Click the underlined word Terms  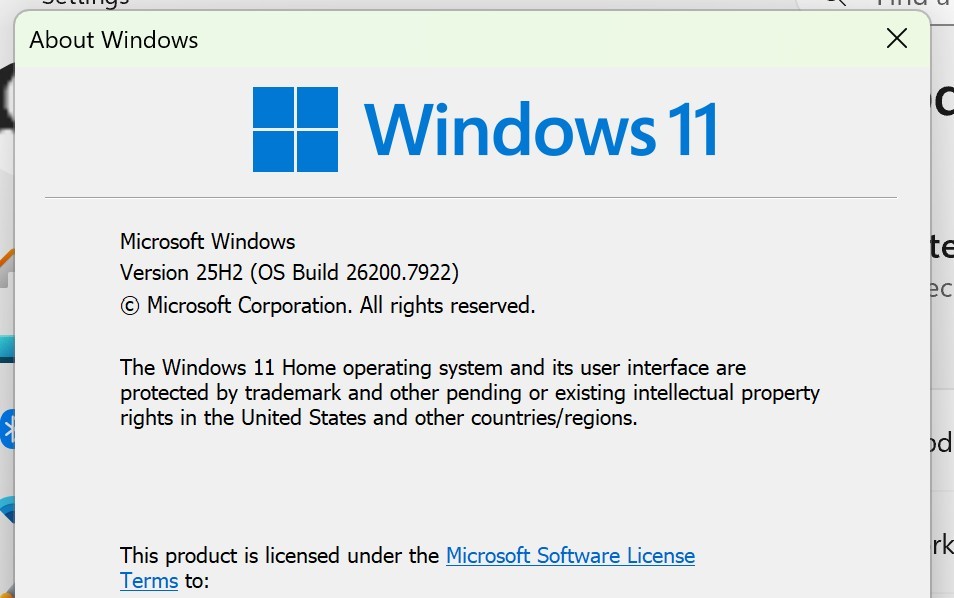click(x=149, y=580)
